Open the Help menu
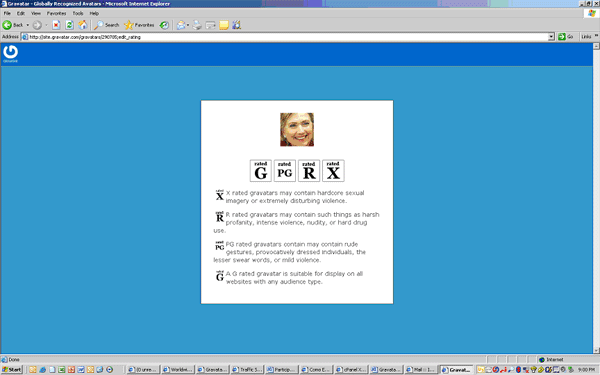The width and height of the screenshot is (600, 375). point(94,13)
